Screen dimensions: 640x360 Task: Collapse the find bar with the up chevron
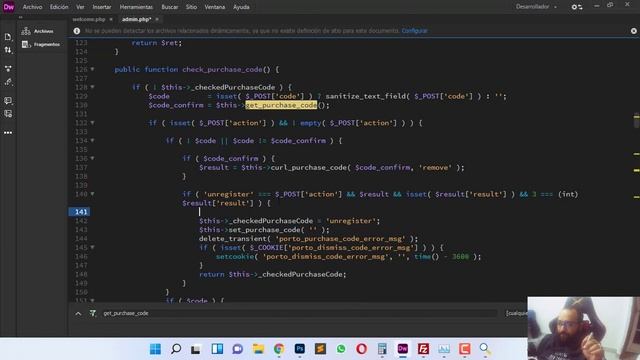(78, 313)
